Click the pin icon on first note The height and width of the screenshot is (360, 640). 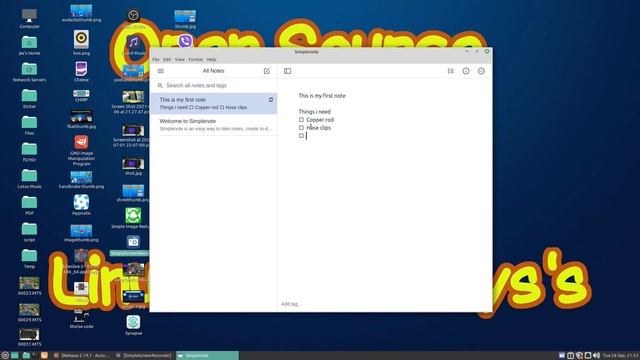click(x=271, y=100)
